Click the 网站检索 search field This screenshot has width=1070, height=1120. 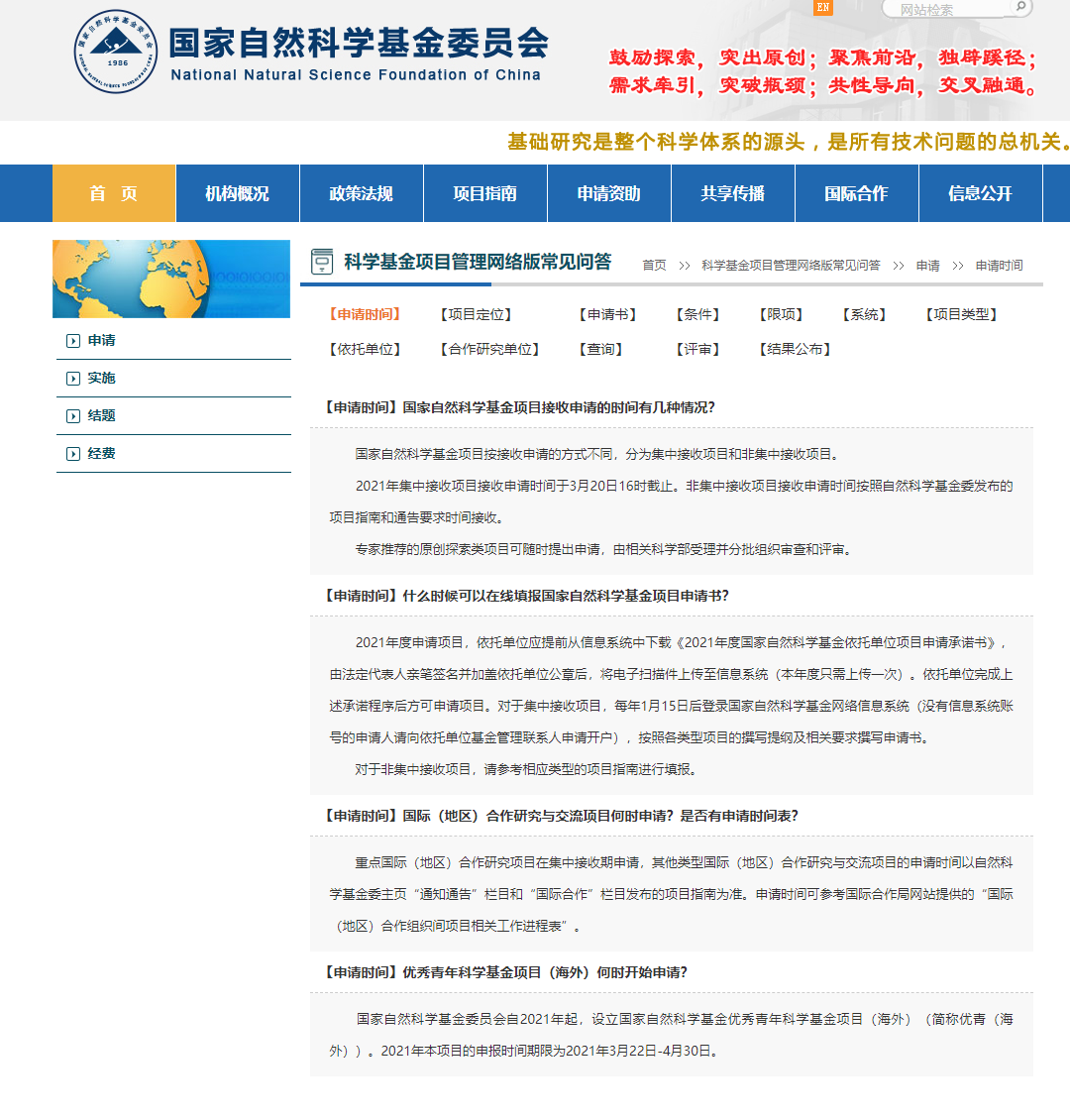[946, 9]
